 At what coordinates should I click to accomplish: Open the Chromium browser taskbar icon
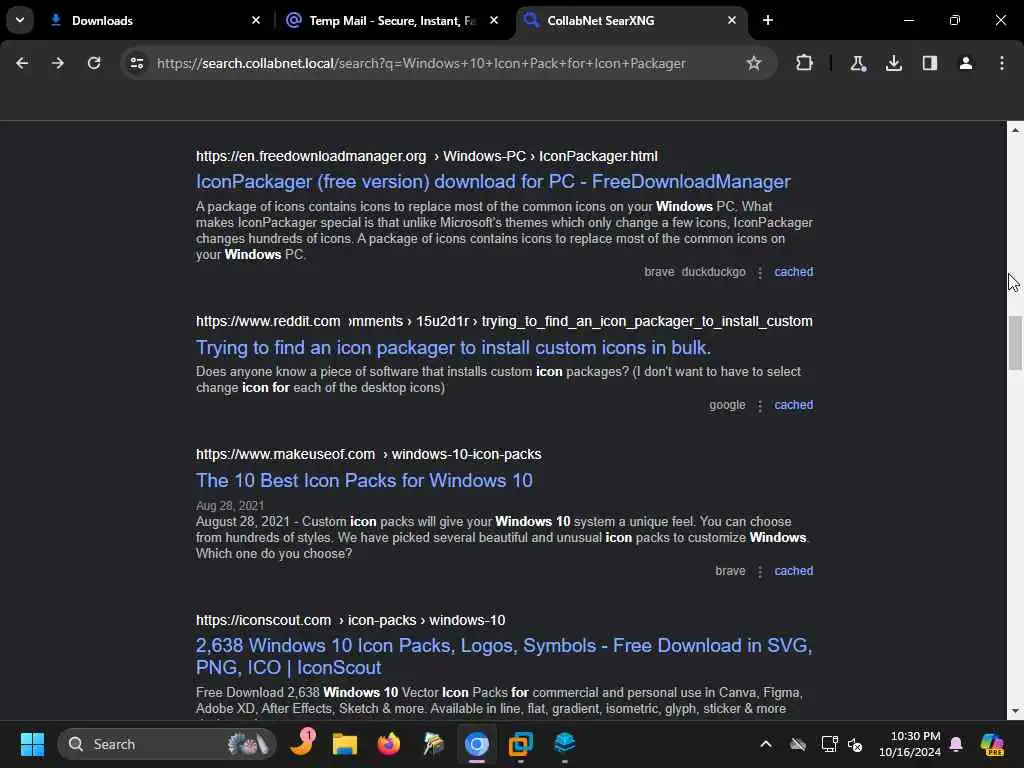[477, 744]
